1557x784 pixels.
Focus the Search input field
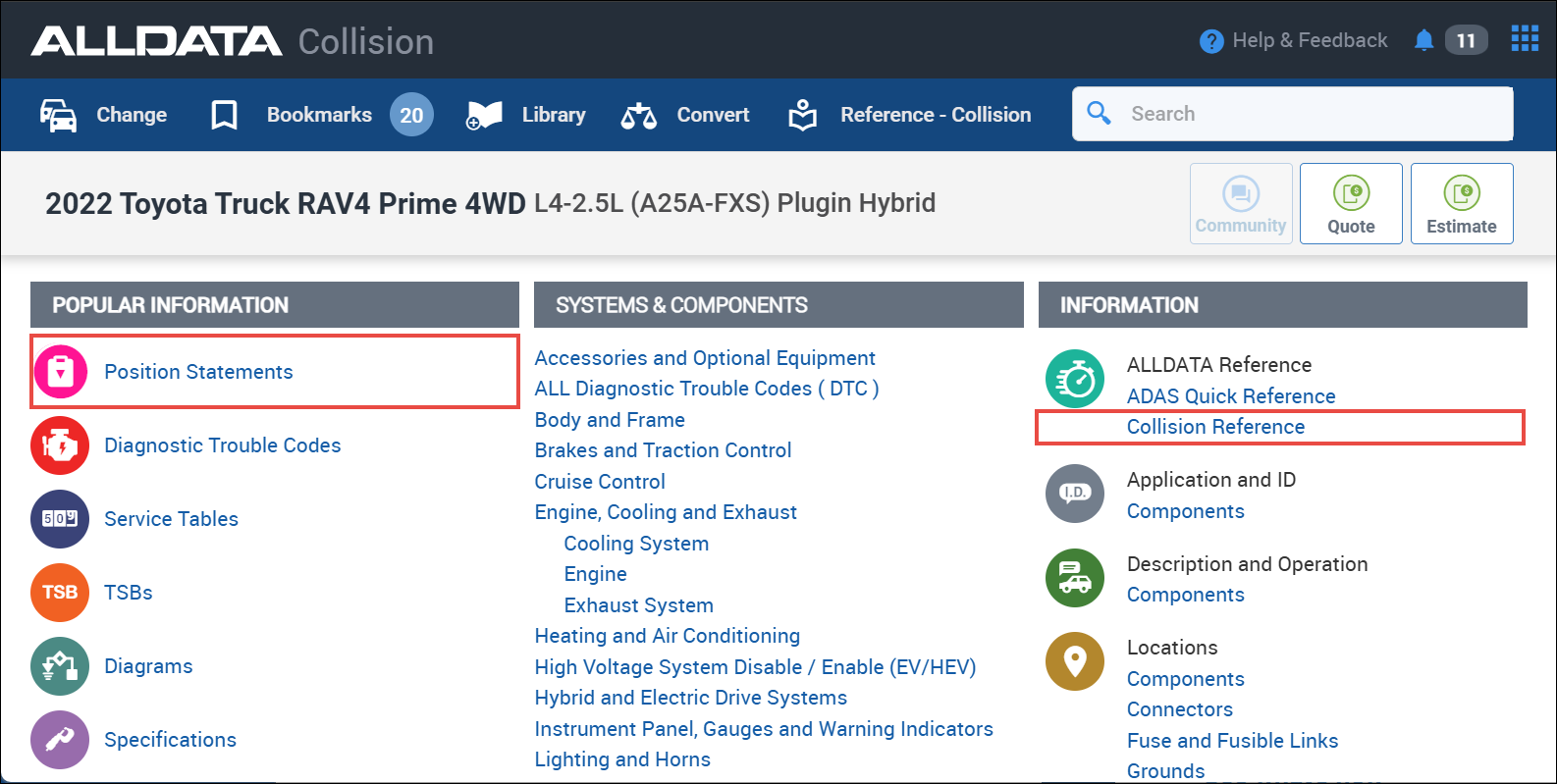pyautogui.click(x=1292, y=114)
